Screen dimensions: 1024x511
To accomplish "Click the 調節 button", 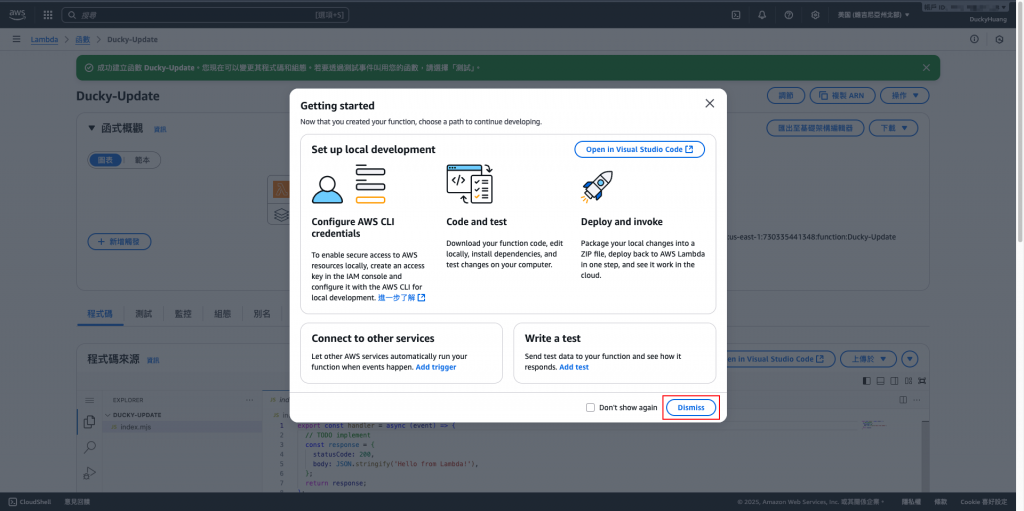I will click(x=786, y=95).
